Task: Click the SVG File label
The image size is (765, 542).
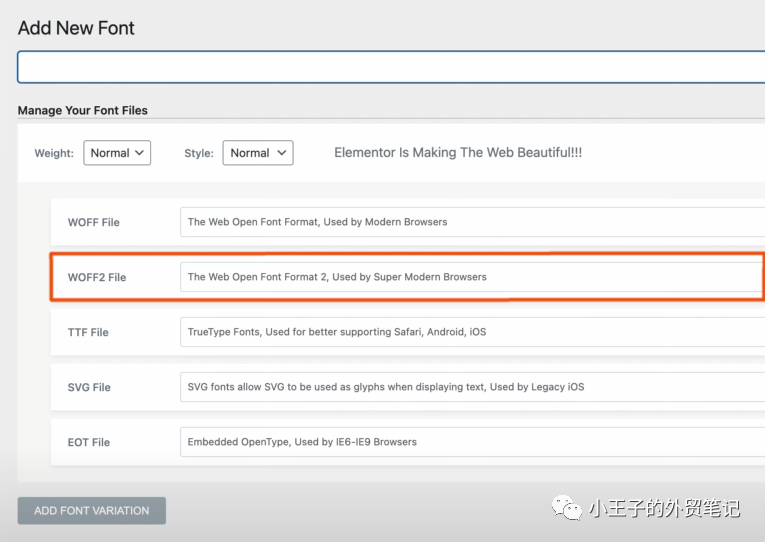Action: click(89, 387)
